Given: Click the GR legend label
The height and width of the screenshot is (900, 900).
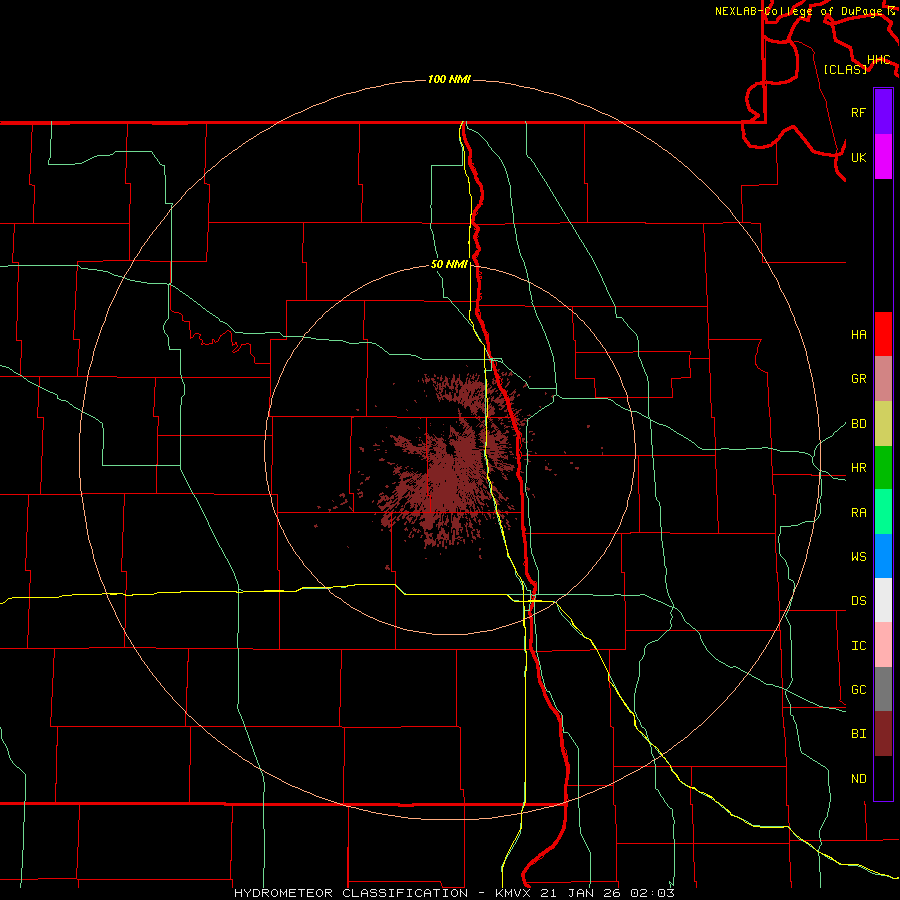Looking at the screenshot, I should tap(859, 379).
